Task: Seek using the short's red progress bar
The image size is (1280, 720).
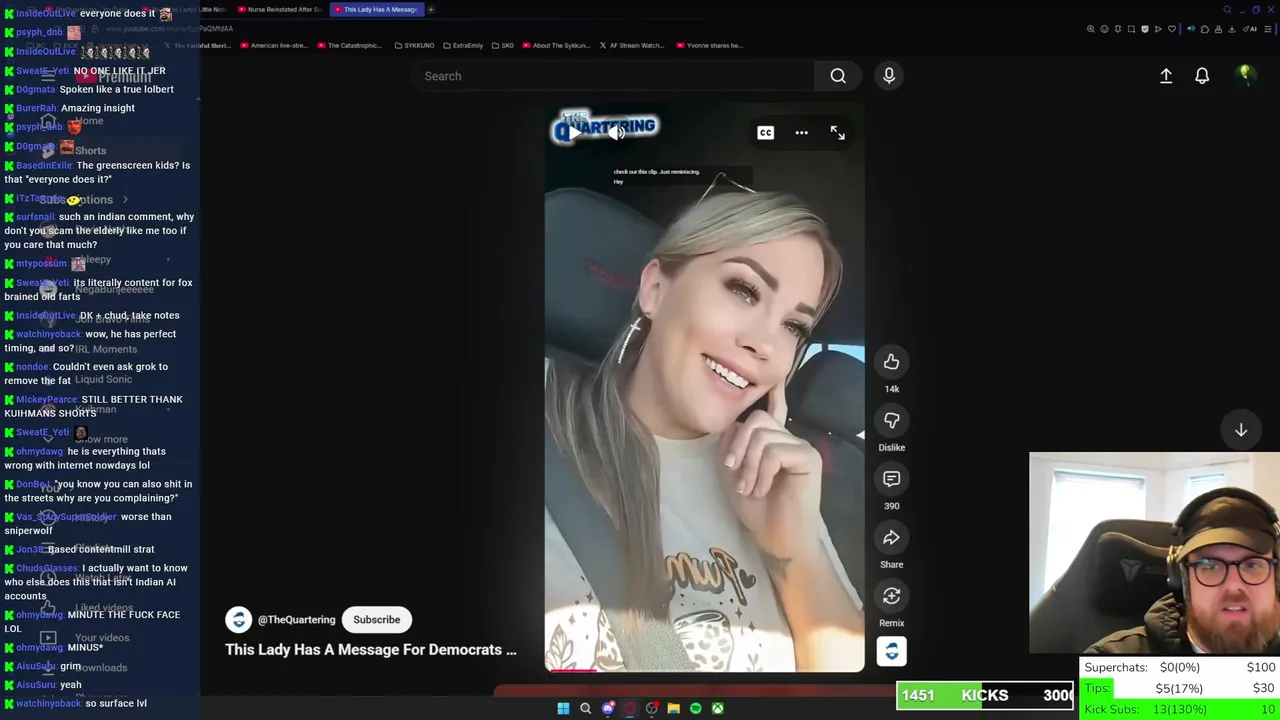Action: [704, 670]
